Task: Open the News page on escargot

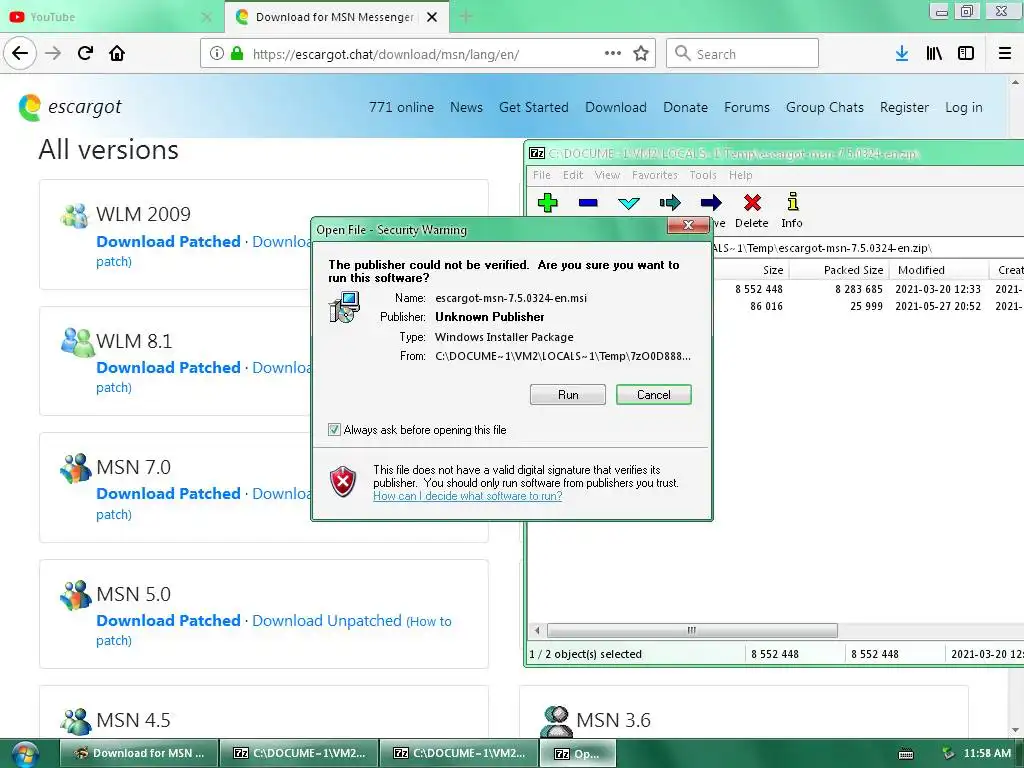Action: tap(466, 107)
